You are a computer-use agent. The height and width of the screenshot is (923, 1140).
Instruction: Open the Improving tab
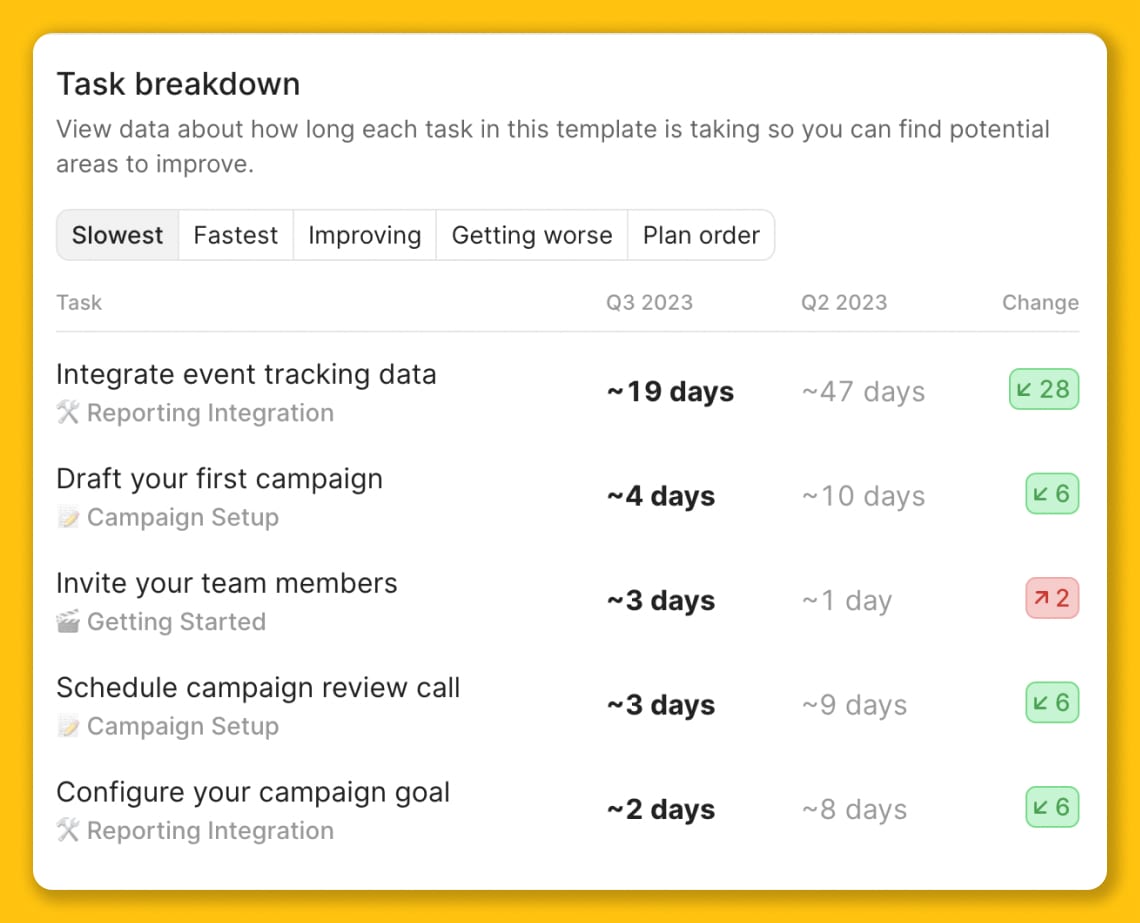[364, 235]
